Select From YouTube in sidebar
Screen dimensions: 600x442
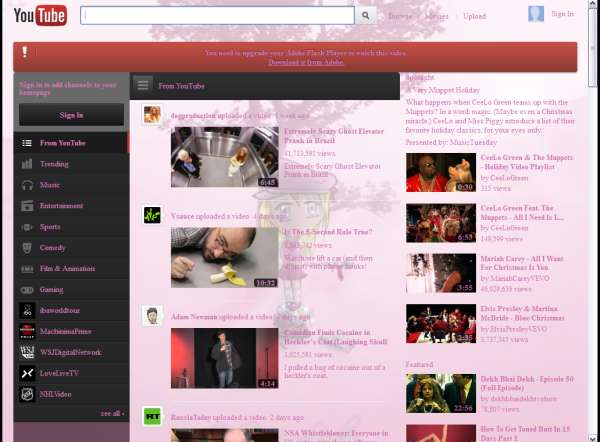(x=71, y=143)
